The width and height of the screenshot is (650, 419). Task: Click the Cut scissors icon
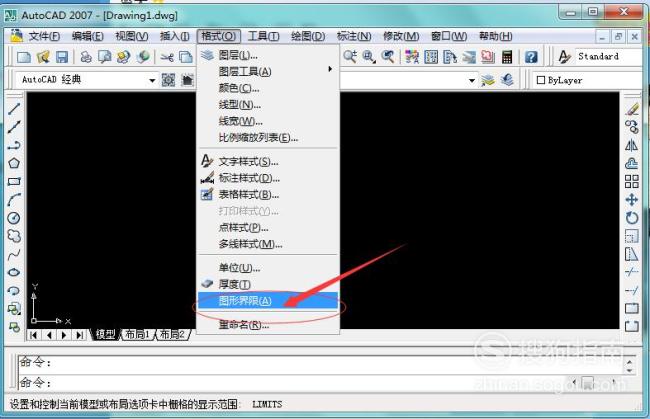[167, 57]
